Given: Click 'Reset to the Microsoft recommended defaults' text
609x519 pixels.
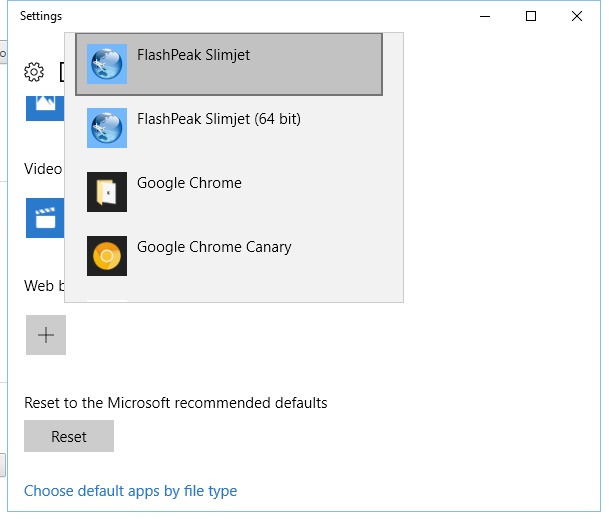Looking at the screenshot, I should pos(176,403).
